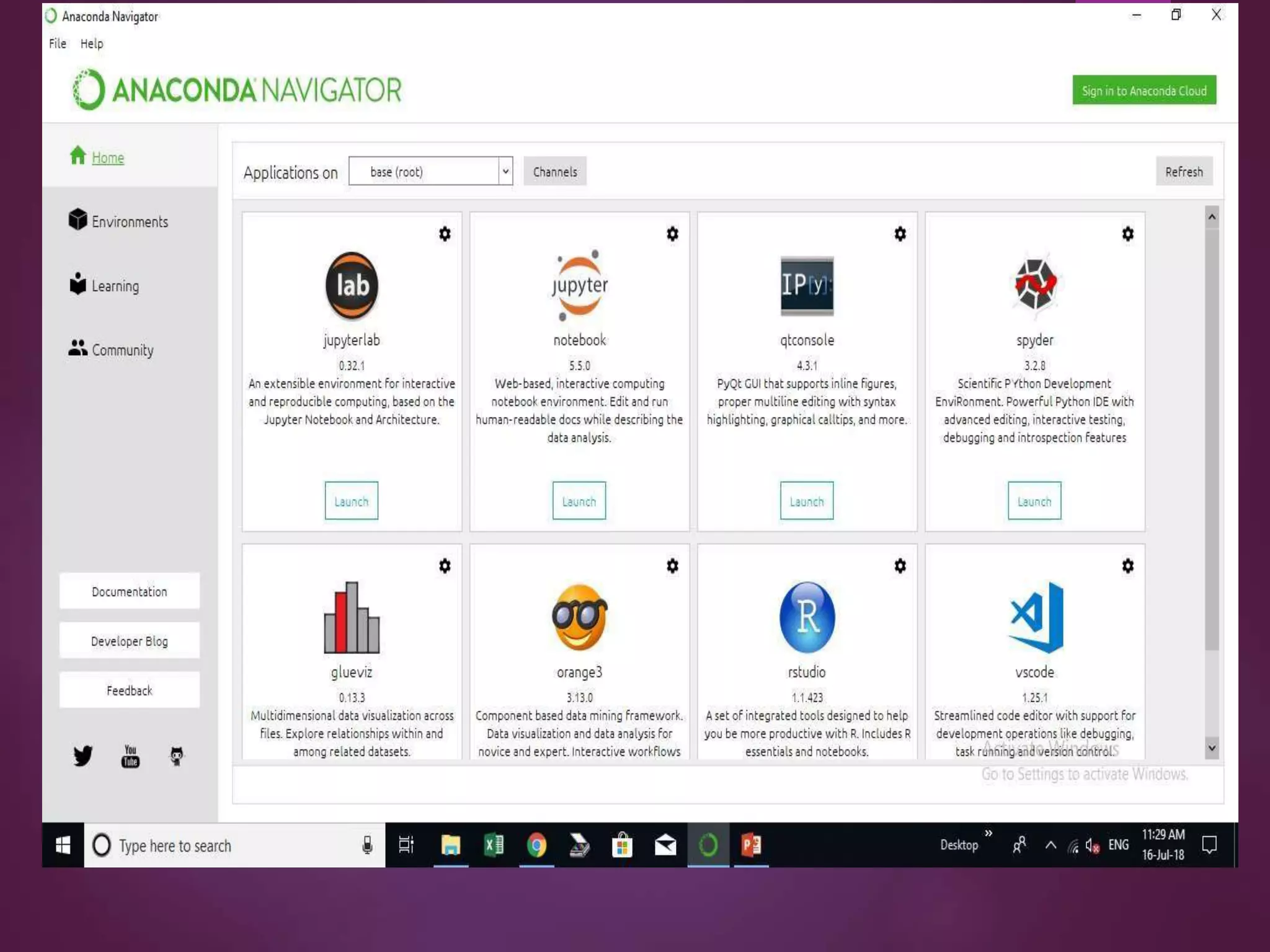Switch to the Environments tab
1270x952 pixels.
tap(129, 222)
